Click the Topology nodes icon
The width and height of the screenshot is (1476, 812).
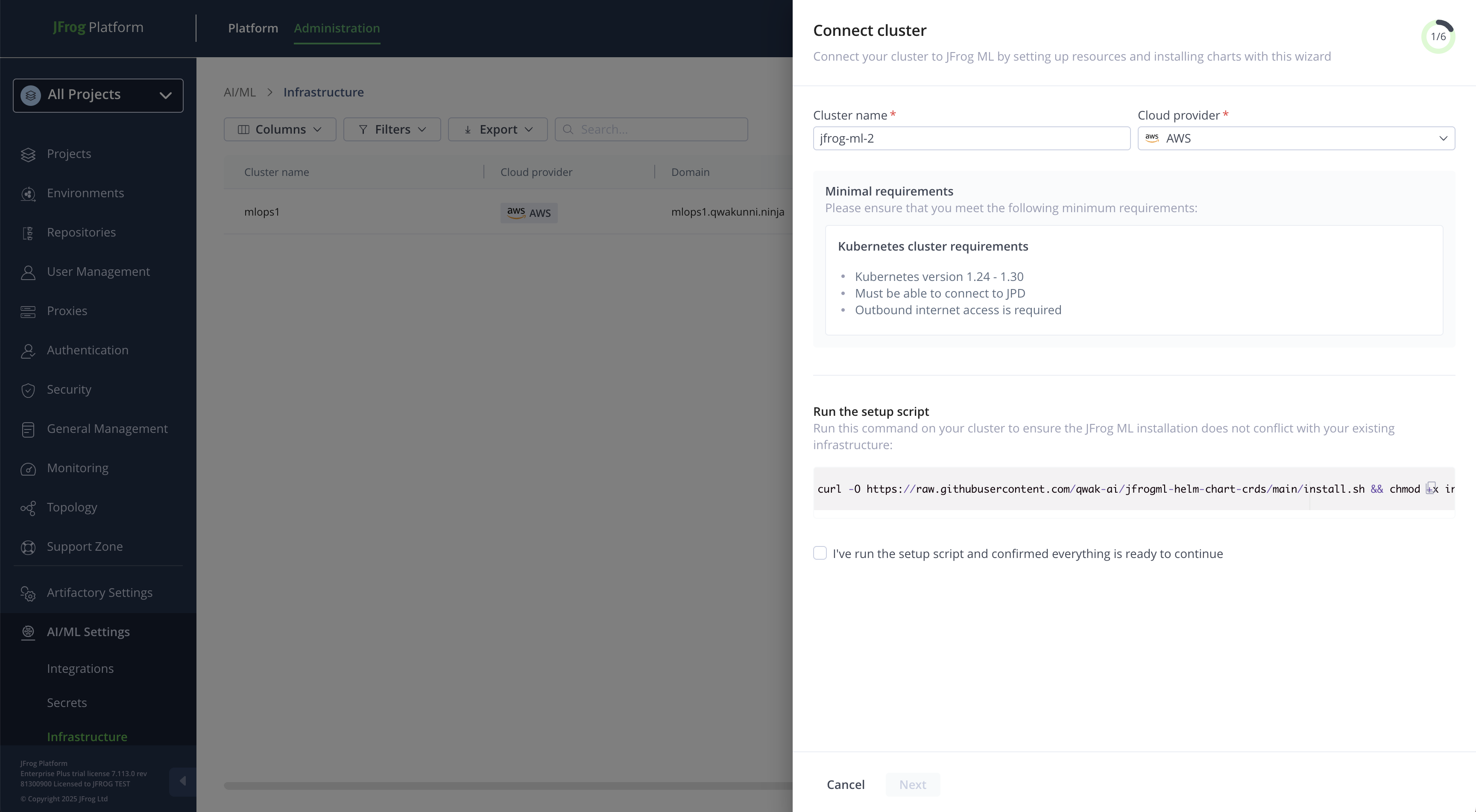[28, 508]
